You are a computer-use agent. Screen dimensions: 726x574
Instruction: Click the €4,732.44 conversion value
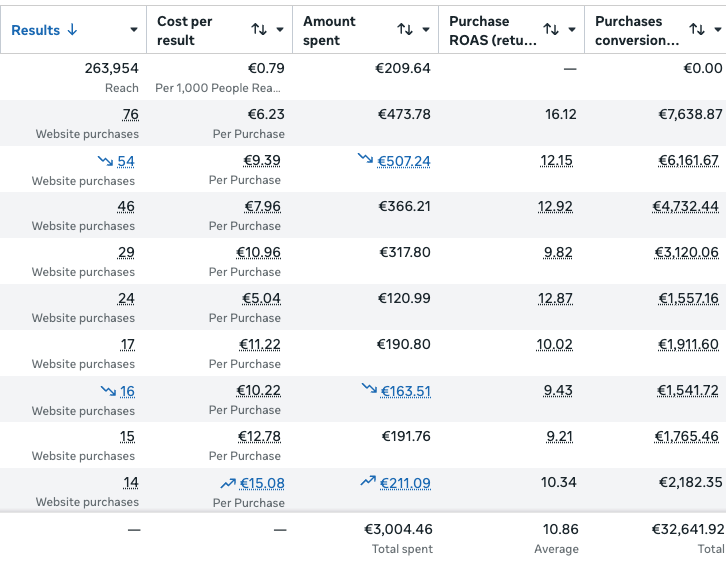pyautogui.click(x=686, y=206)
